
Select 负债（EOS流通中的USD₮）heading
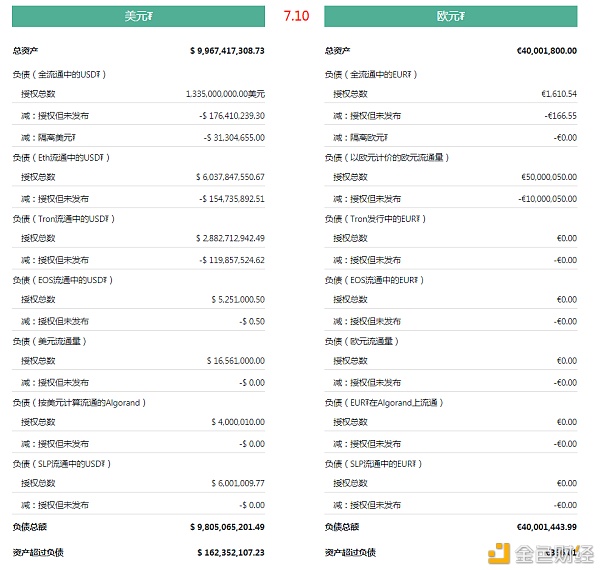point(63,280)
